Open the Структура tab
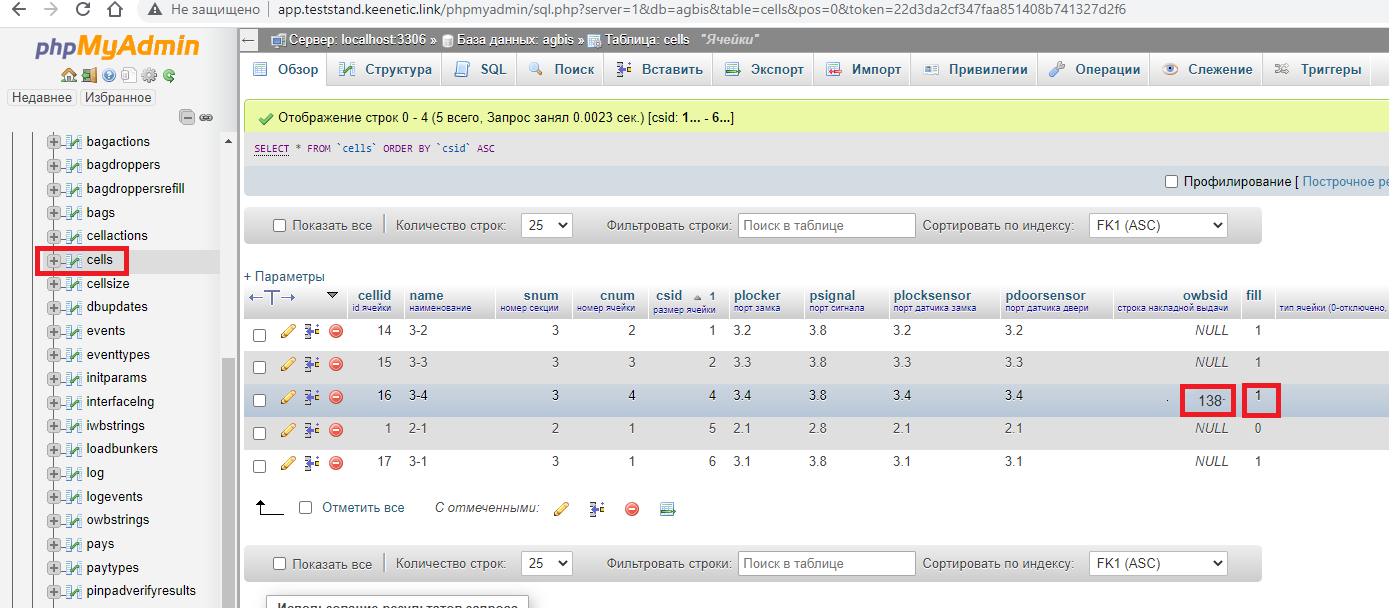The image size is (1389, 608). click(385, 70)
